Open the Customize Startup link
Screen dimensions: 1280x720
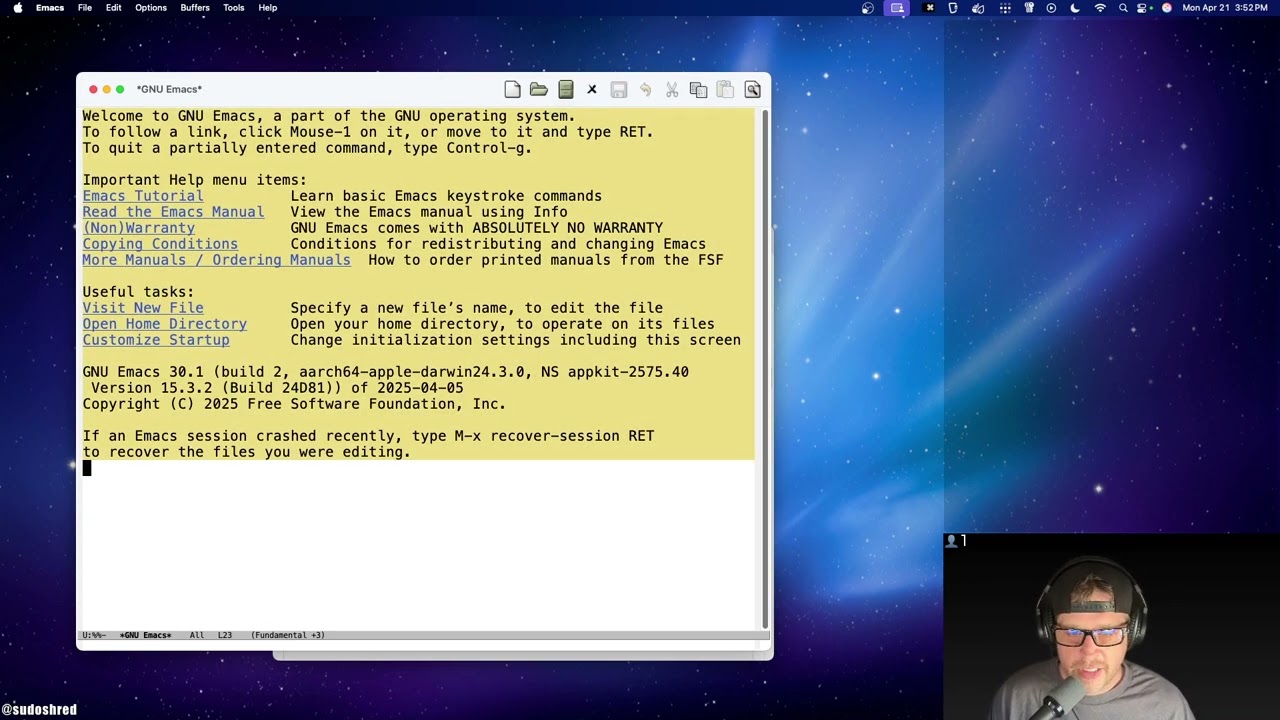click(x=156, y=340)
